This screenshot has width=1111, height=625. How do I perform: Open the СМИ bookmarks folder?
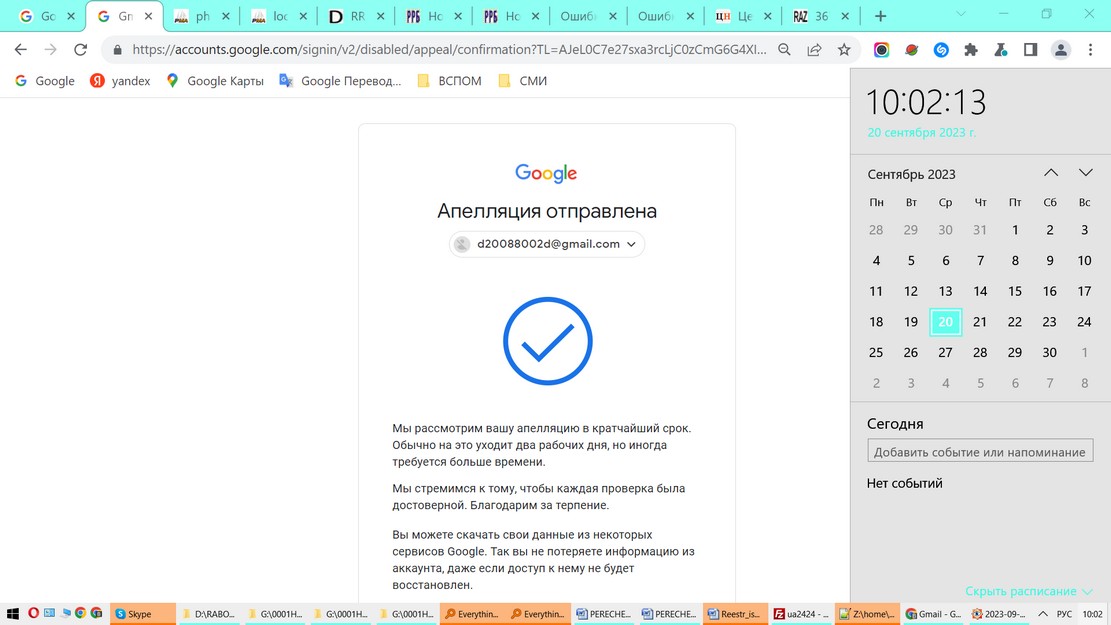(x=523, y=81)
